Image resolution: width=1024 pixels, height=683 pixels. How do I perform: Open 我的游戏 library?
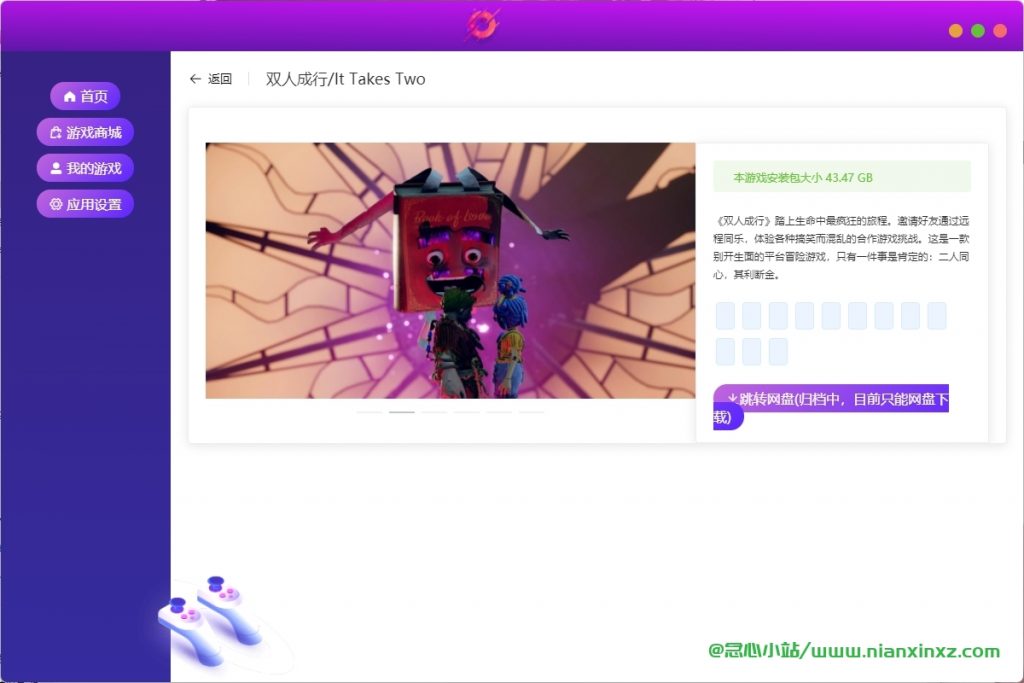[x=85, y=168]
